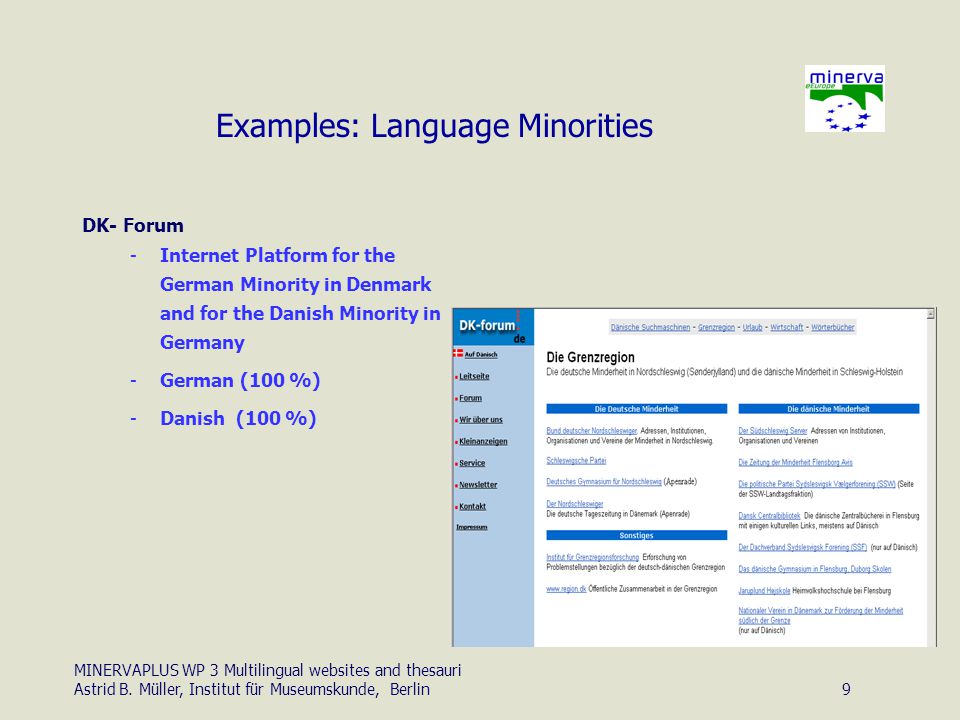Open 'Nationaler Verein in Dänemark' link
Image resolution: width=960 pixels, height=720 pixels.
tap(820, 615)
